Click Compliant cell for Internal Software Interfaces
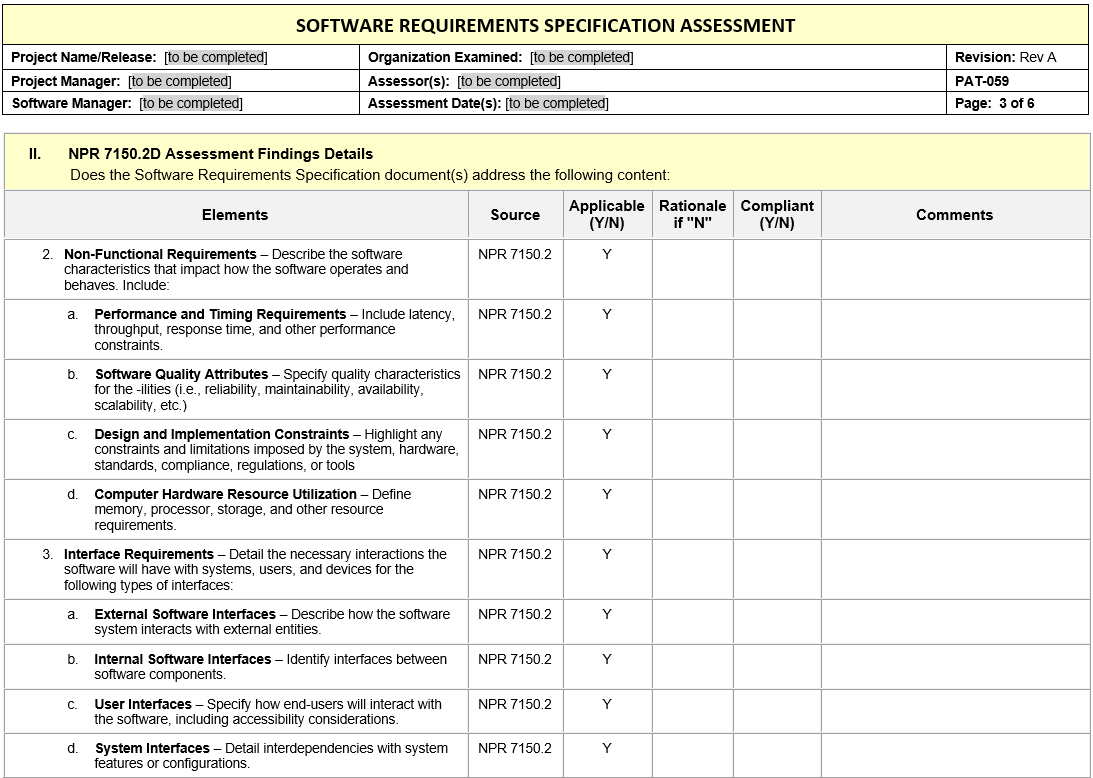 click(x=777, y=666)
